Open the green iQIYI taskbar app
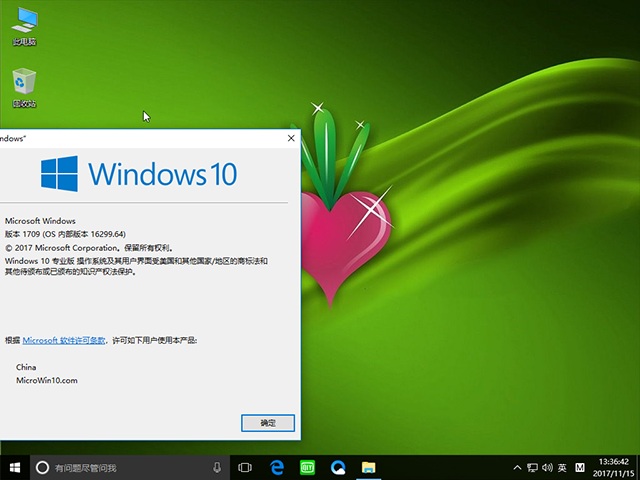640x480 pixels. click(307, 467)
